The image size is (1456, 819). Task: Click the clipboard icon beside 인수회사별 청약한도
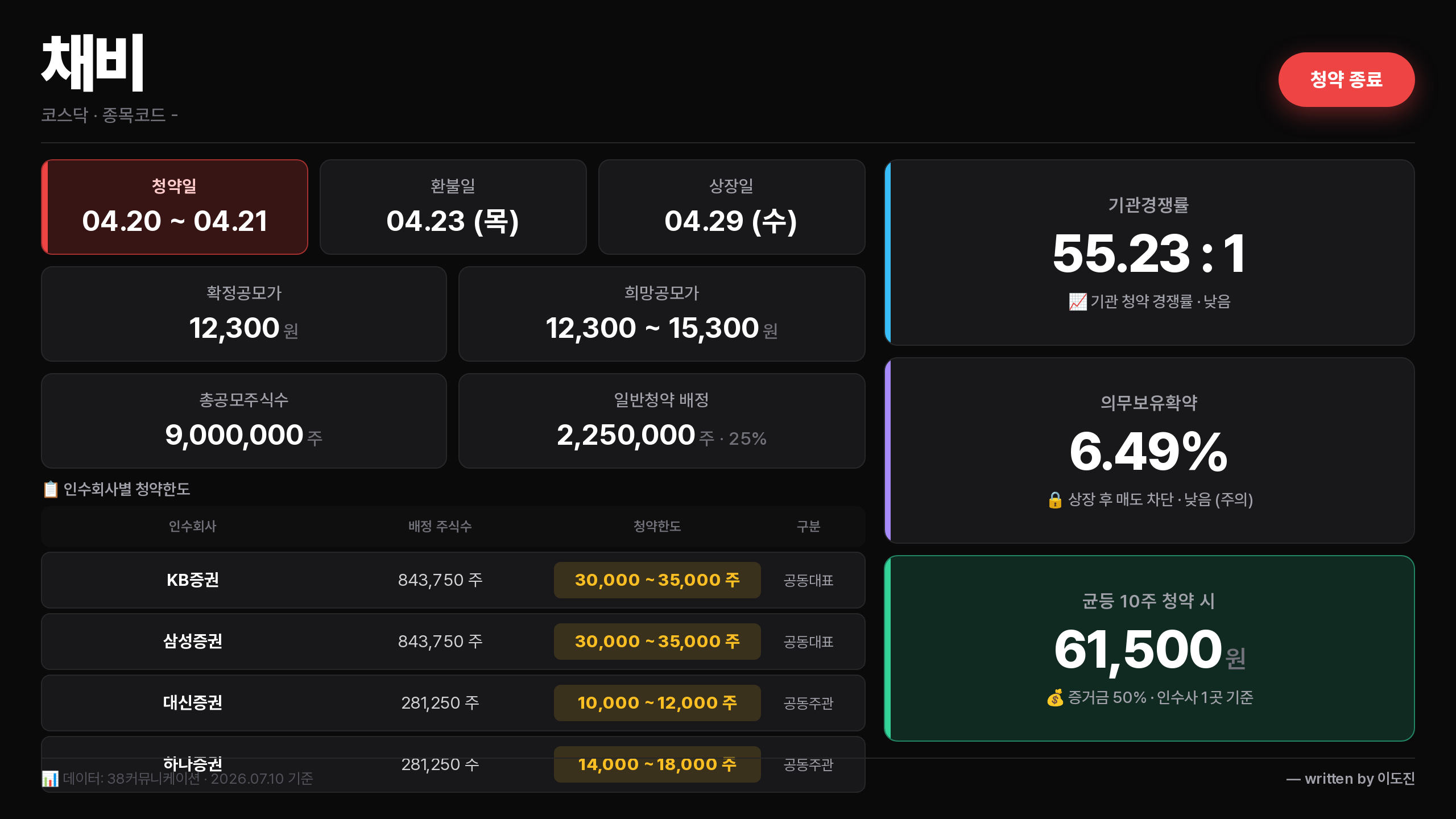[51, 489]
